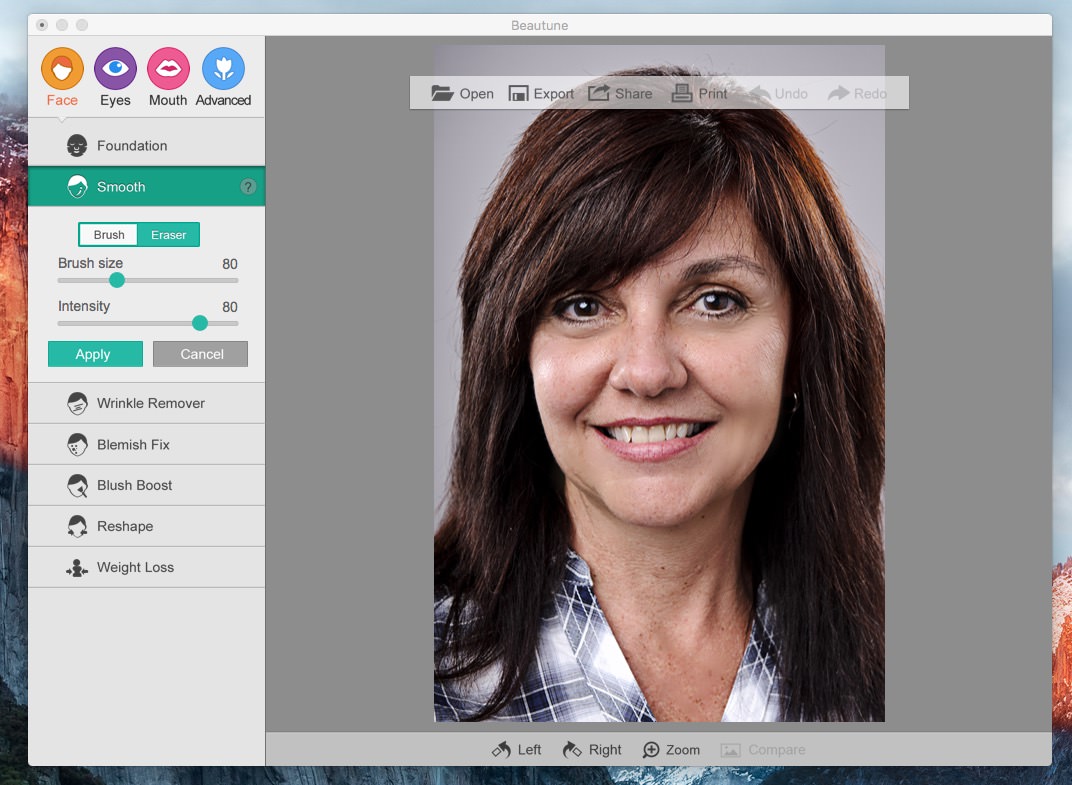This screenshot has width=1072, height=785.
Task: Select Blush Boost in the sidebar
Action: (x=134, y=485)
